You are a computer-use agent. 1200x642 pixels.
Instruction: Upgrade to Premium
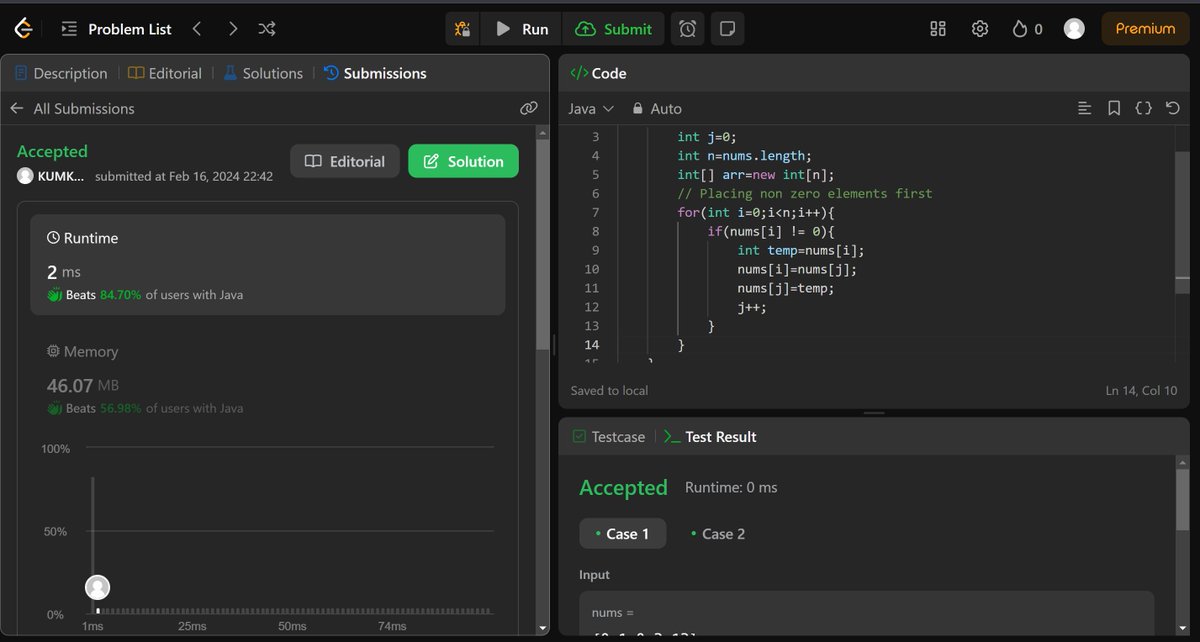(1144, 28)
